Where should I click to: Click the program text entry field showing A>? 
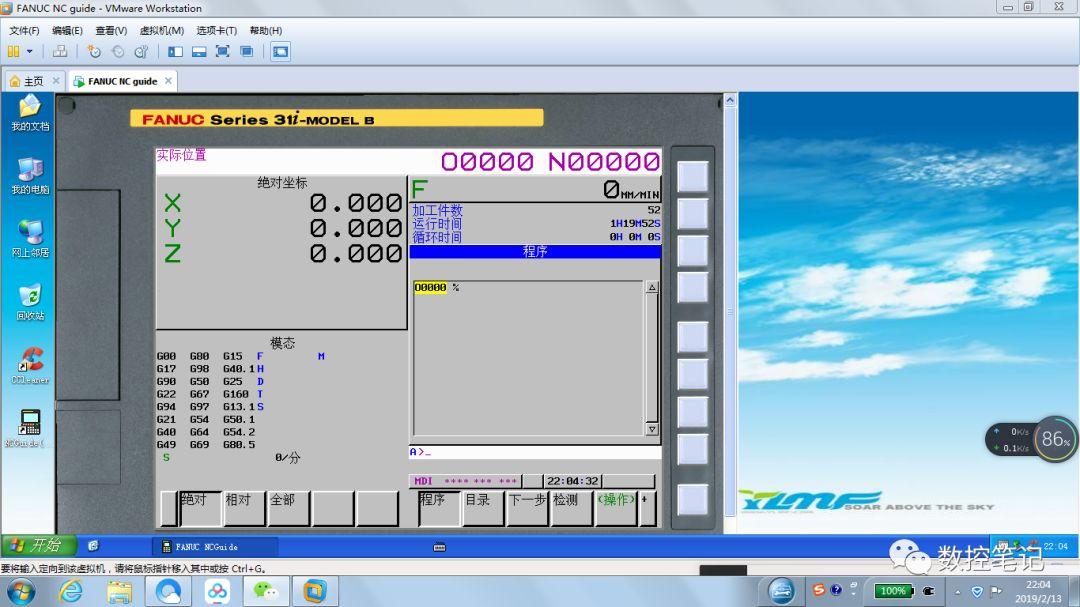[x=530, y=452]
